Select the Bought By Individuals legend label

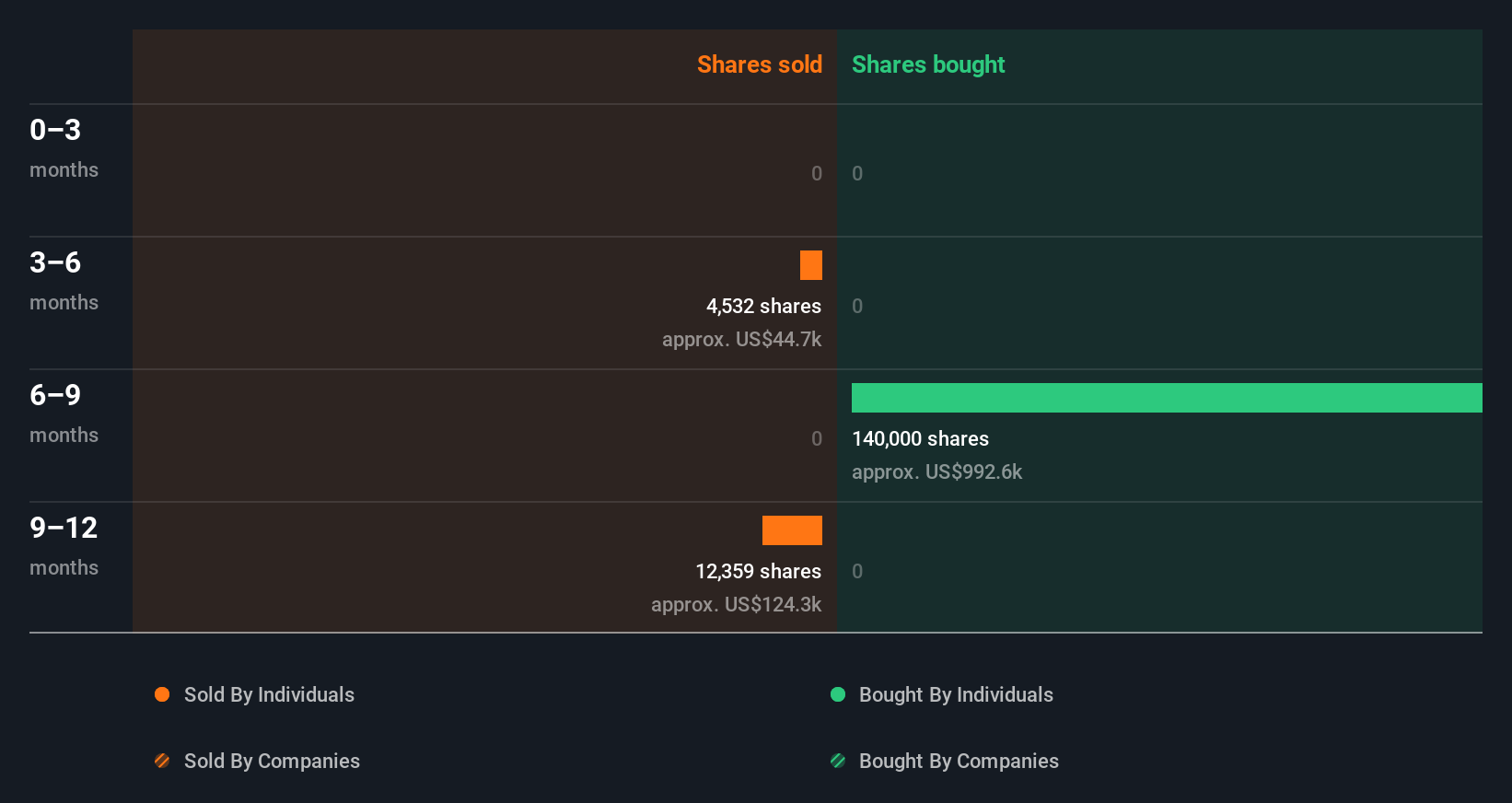pos(956,694)
